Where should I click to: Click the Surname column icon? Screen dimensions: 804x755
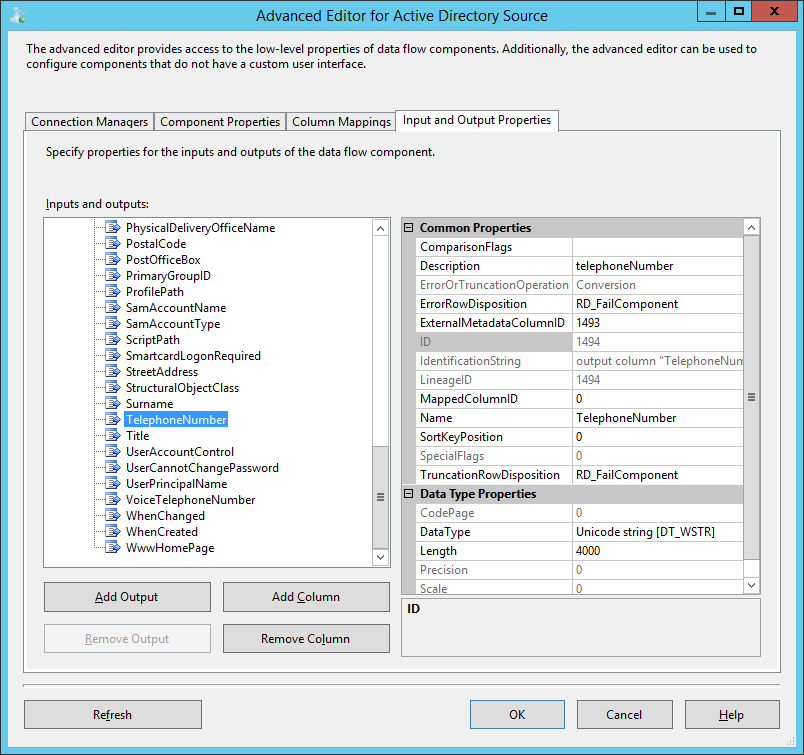113,403
